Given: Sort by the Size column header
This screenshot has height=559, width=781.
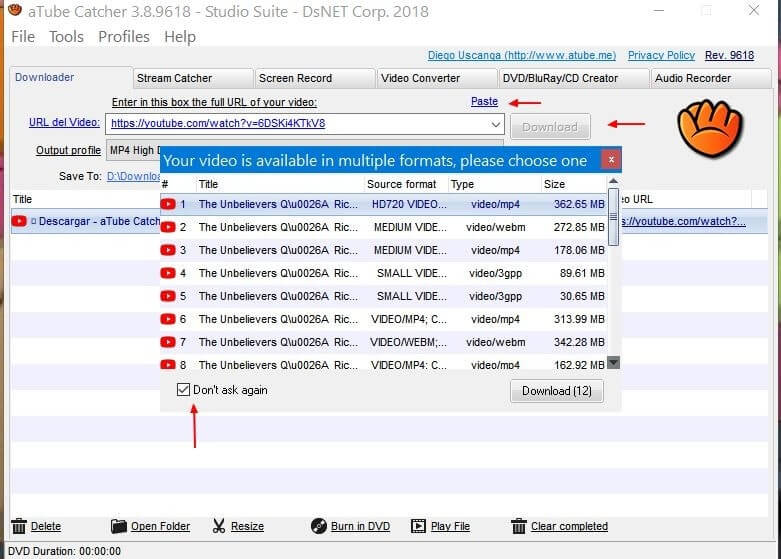Looking at the screenshot, I should pyautogui.click(x=574, y=184).
